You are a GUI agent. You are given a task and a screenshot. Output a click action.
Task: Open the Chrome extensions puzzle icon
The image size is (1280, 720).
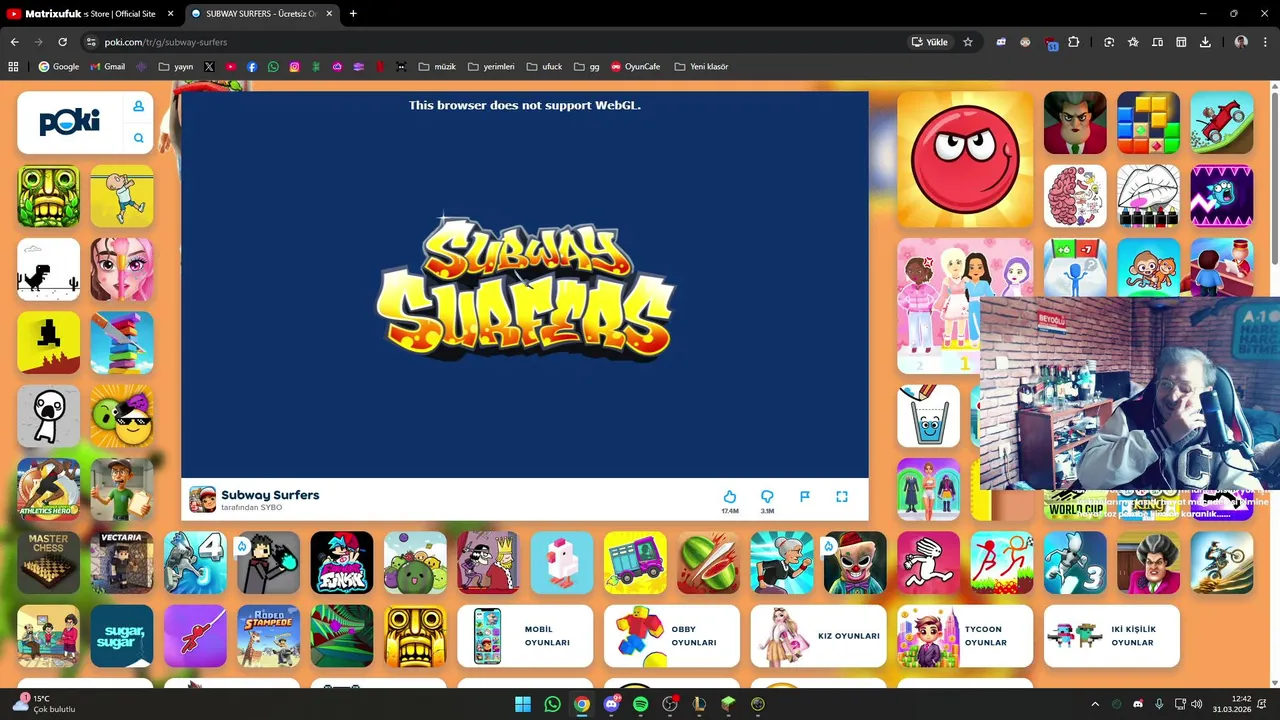[x=1074, y=42]
